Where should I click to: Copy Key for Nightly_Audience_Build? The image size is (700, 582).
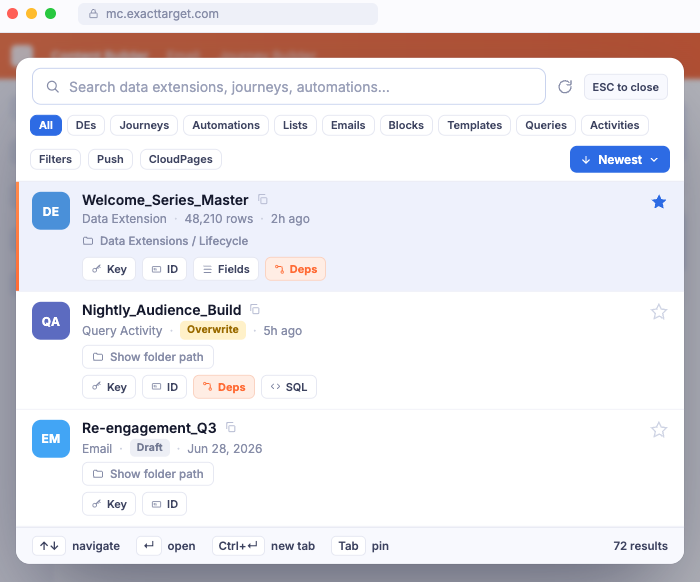[x=109, y=387]
